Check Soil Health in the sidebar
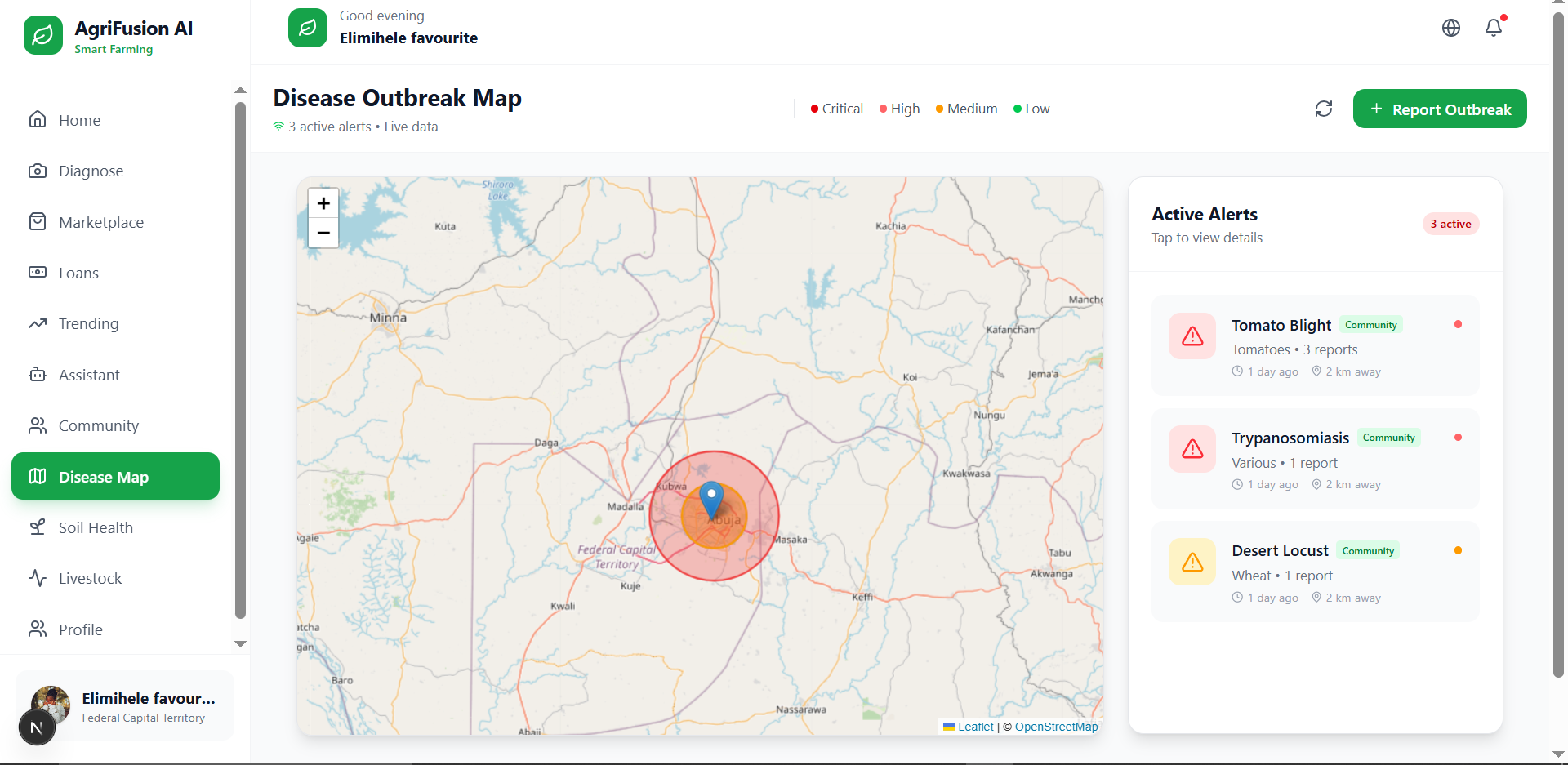The image size is (1568, 765). pos(96,527)
